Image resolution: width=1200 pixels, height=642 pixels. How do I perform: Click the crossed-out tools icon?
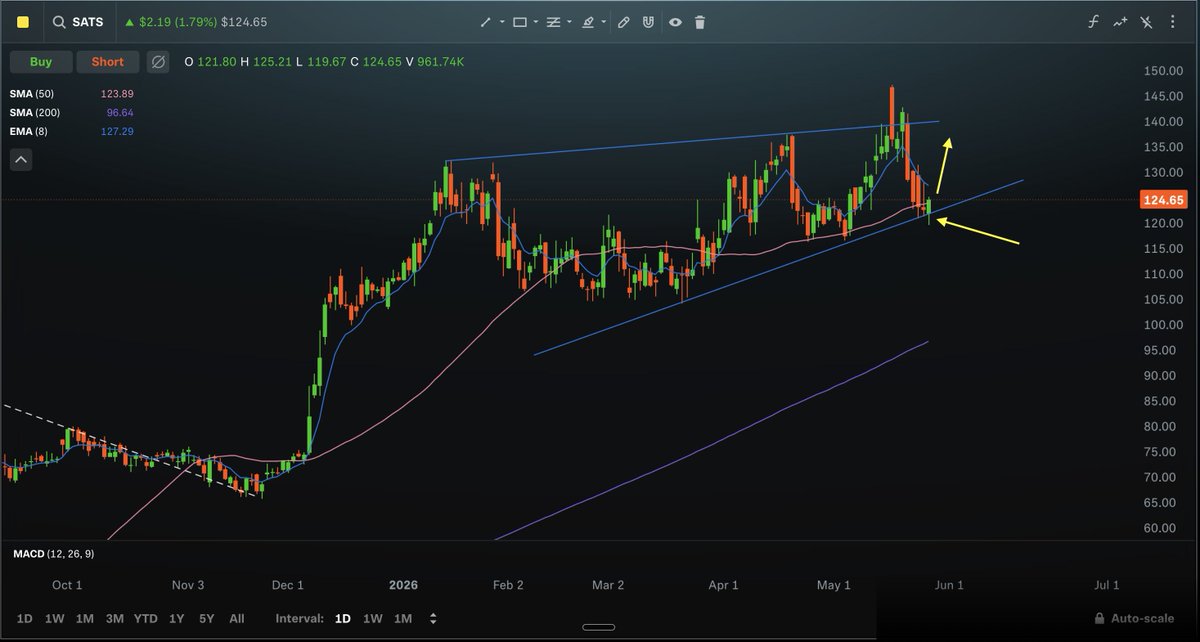click(x=1147, y=22)
